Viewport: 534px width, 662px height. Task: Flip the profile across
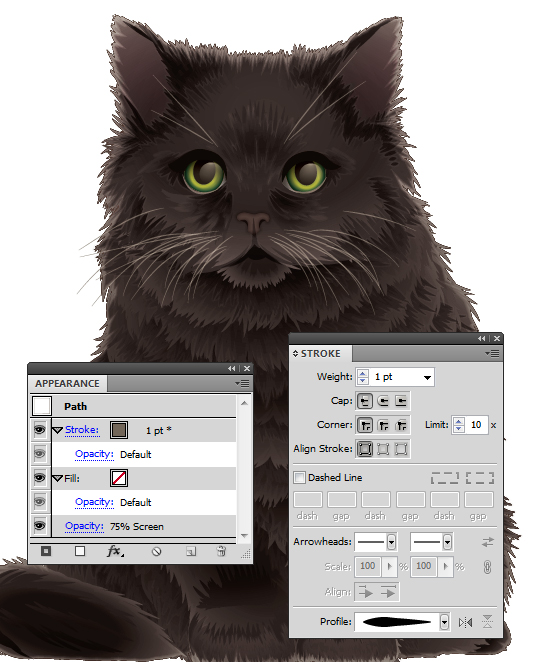487,621
